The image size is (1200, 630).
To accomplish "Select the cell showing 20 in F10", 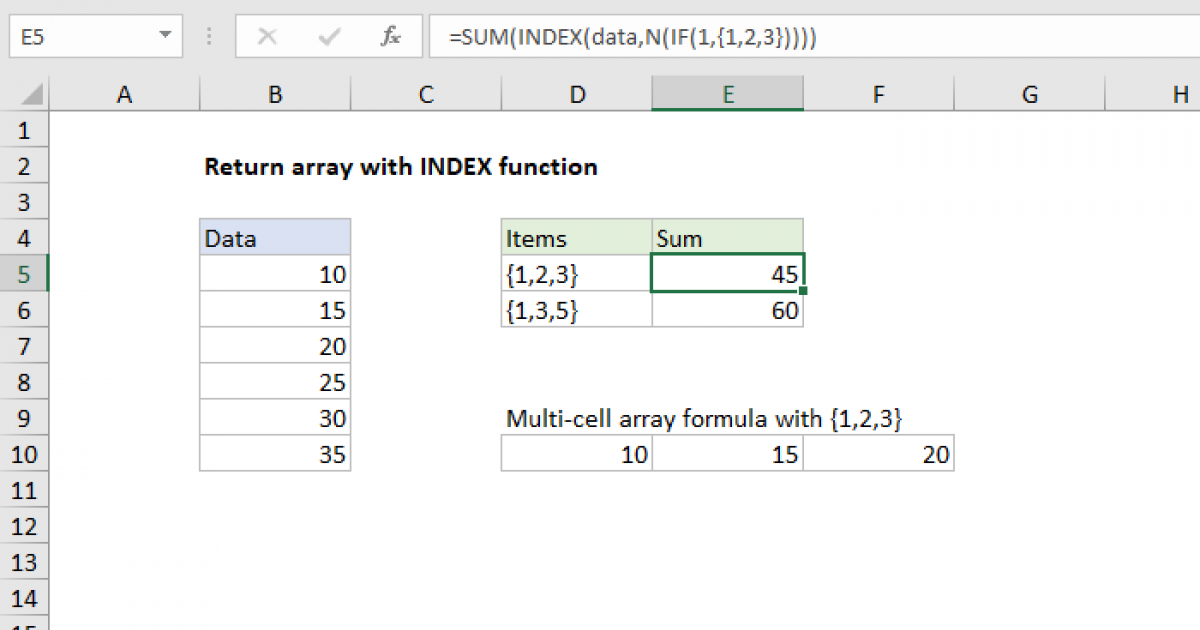I will (x=878, y=454).
